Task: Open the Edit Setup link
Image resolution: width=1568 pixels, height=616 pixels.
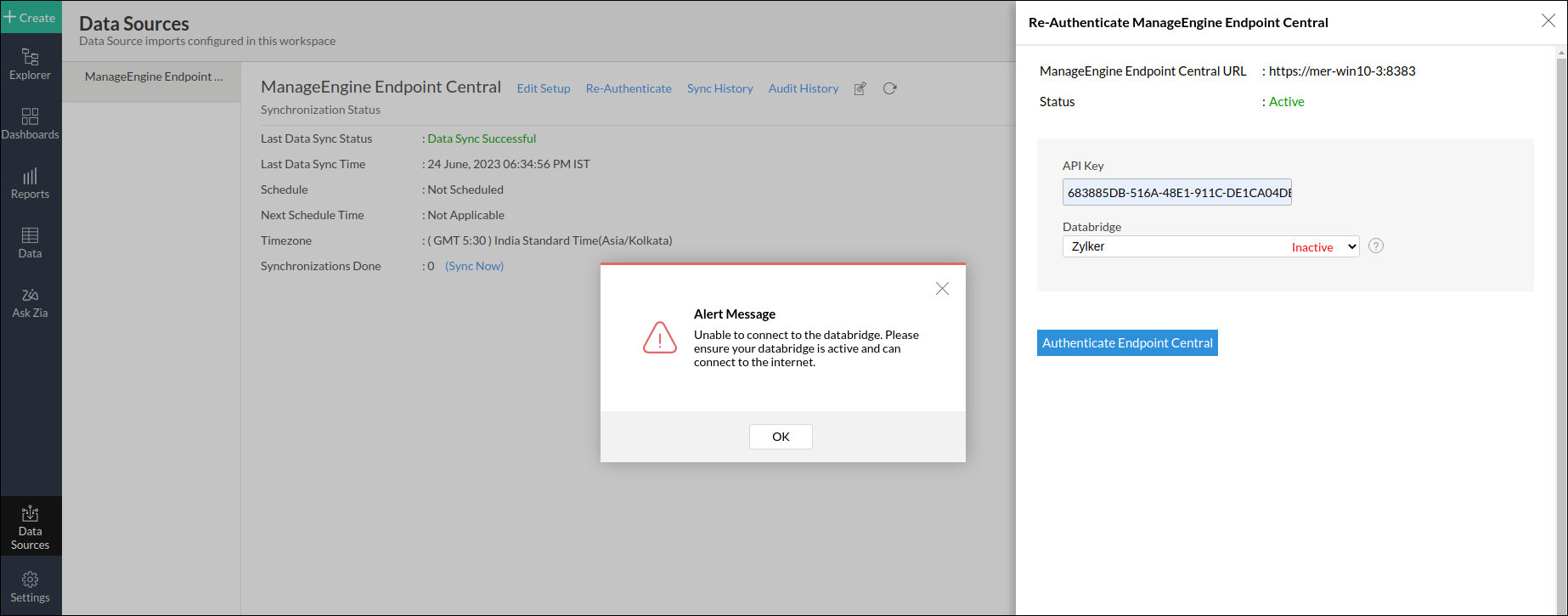Action: point(544,88)
